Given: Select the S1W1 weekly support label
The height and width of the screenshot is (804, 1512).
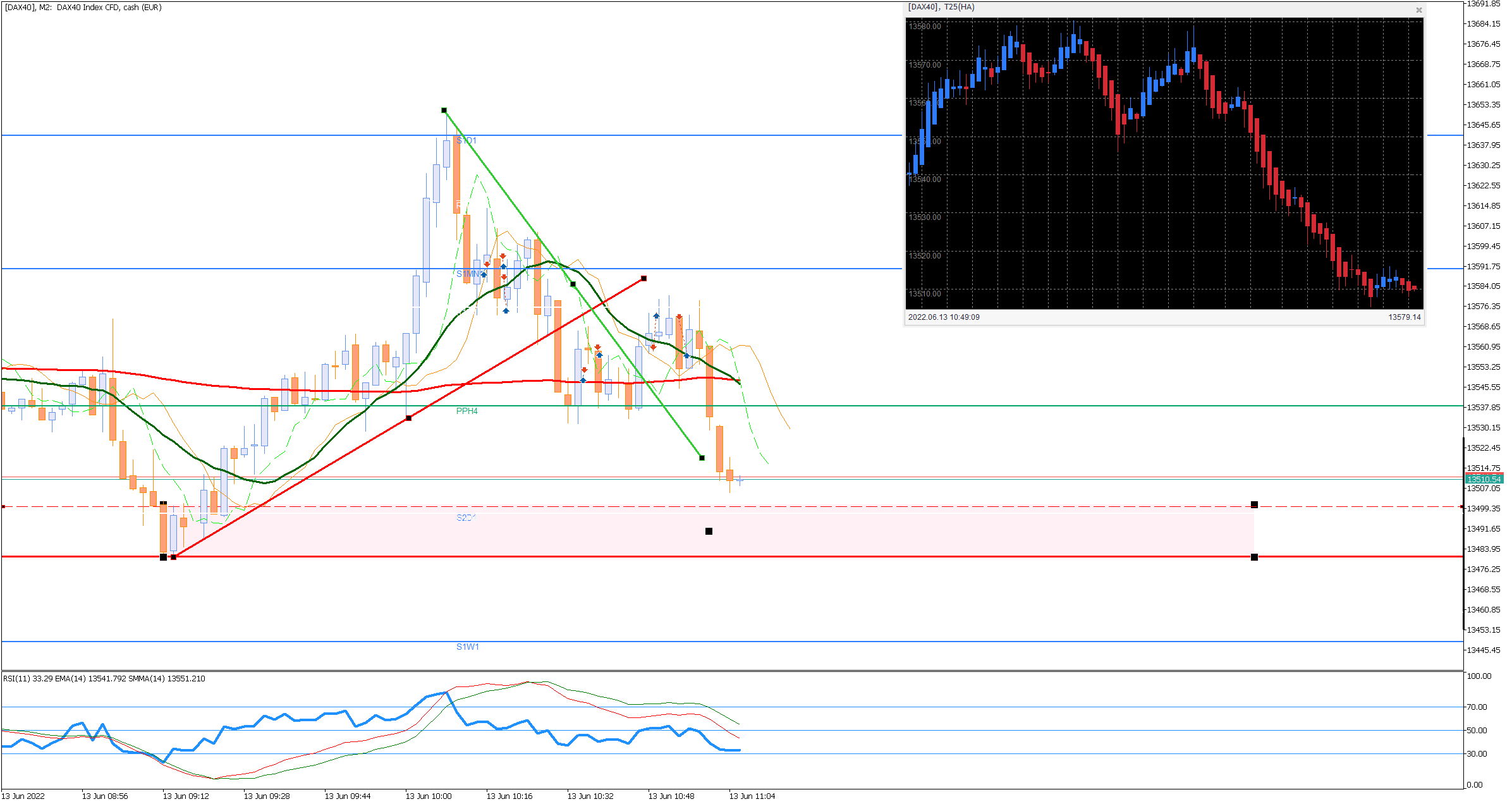Looking at the screenshot, I should 468,647.
